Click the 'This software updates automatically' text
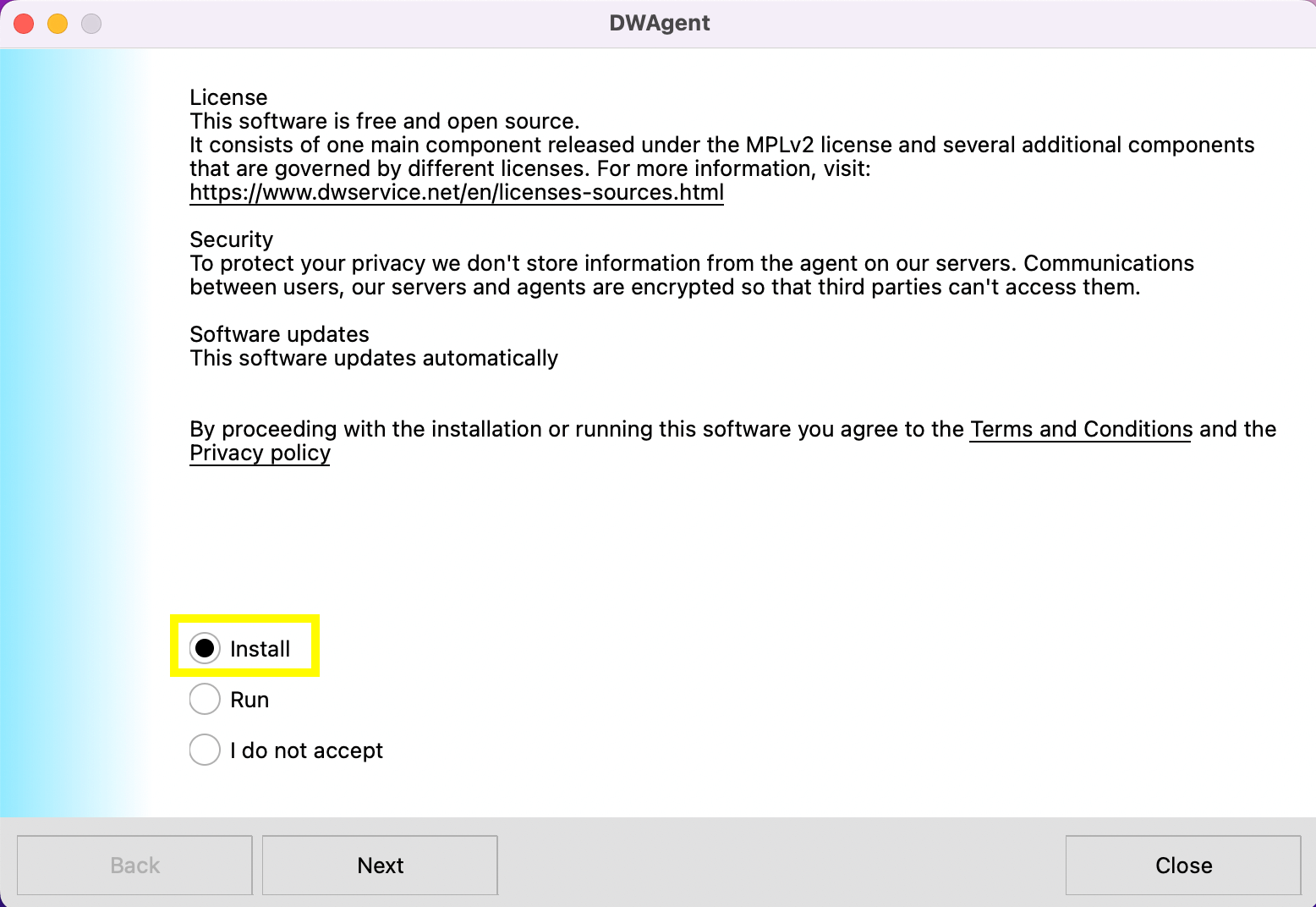 373,359
